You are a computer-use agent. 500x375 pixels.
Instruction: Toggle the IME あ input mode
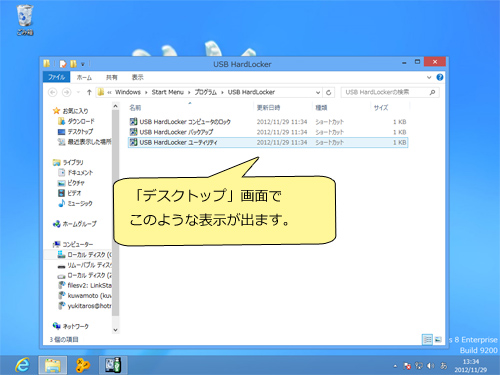(443, 366)
